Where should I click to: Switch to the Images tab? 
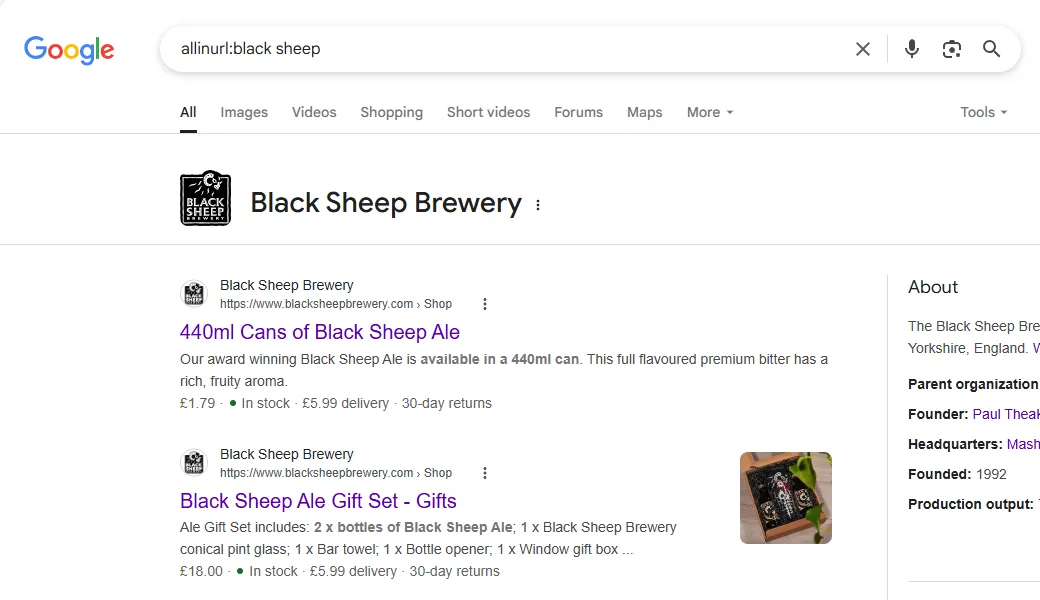click(x=244, y=112)
